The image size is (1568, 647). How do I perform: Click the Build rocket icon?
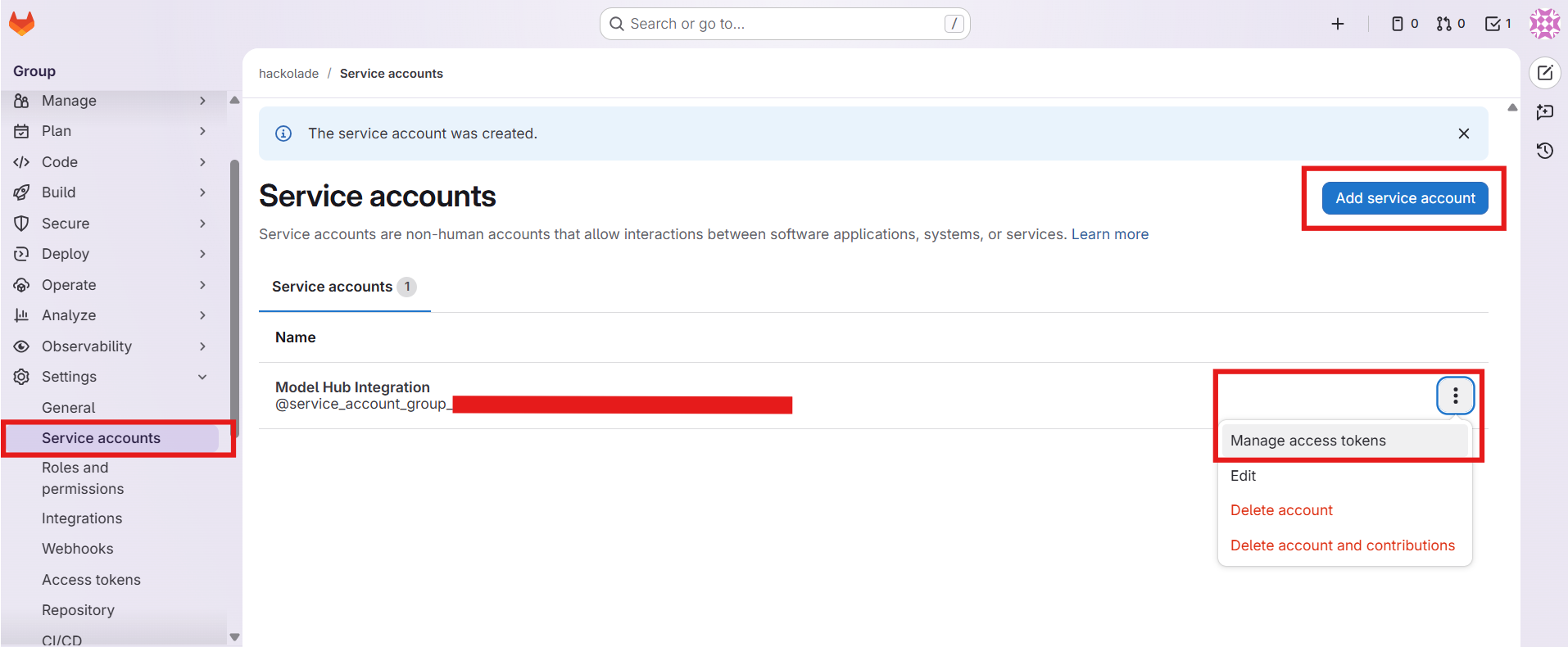[x=22, y=192]
